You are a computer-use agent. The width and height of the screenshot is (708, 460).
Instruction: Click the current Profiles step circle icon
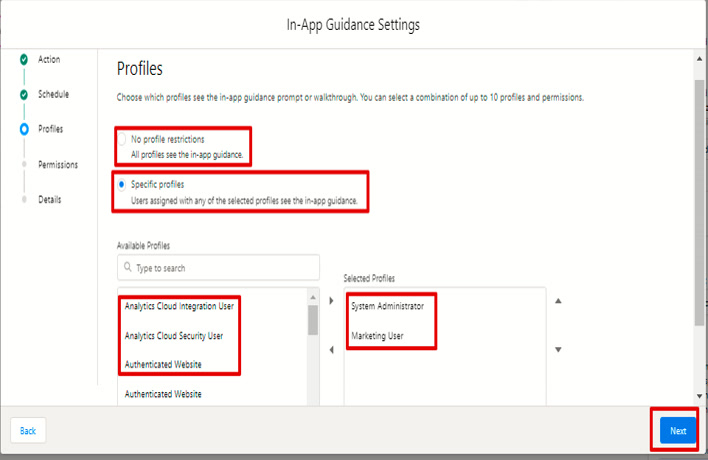click(x=23, y=129)
